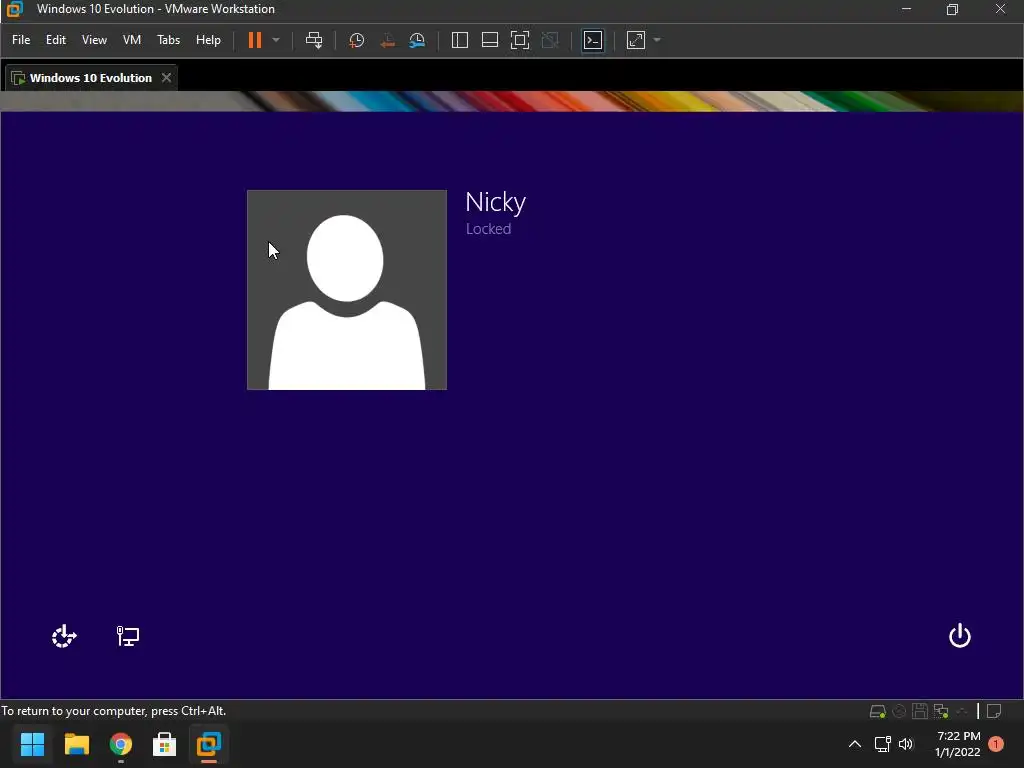Image resolution: width=1024 pixels, height=768 pixels.
Task: Open the View menu
Action: (94, 40)
